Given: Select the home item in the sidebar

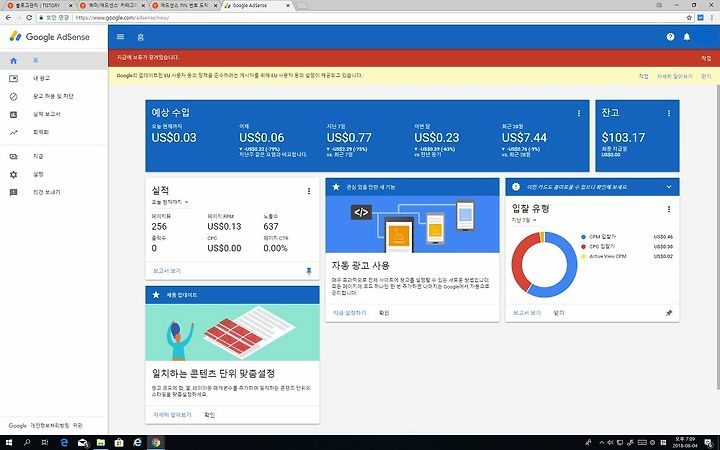Looking at the screenshot, I should pos(54,61).
